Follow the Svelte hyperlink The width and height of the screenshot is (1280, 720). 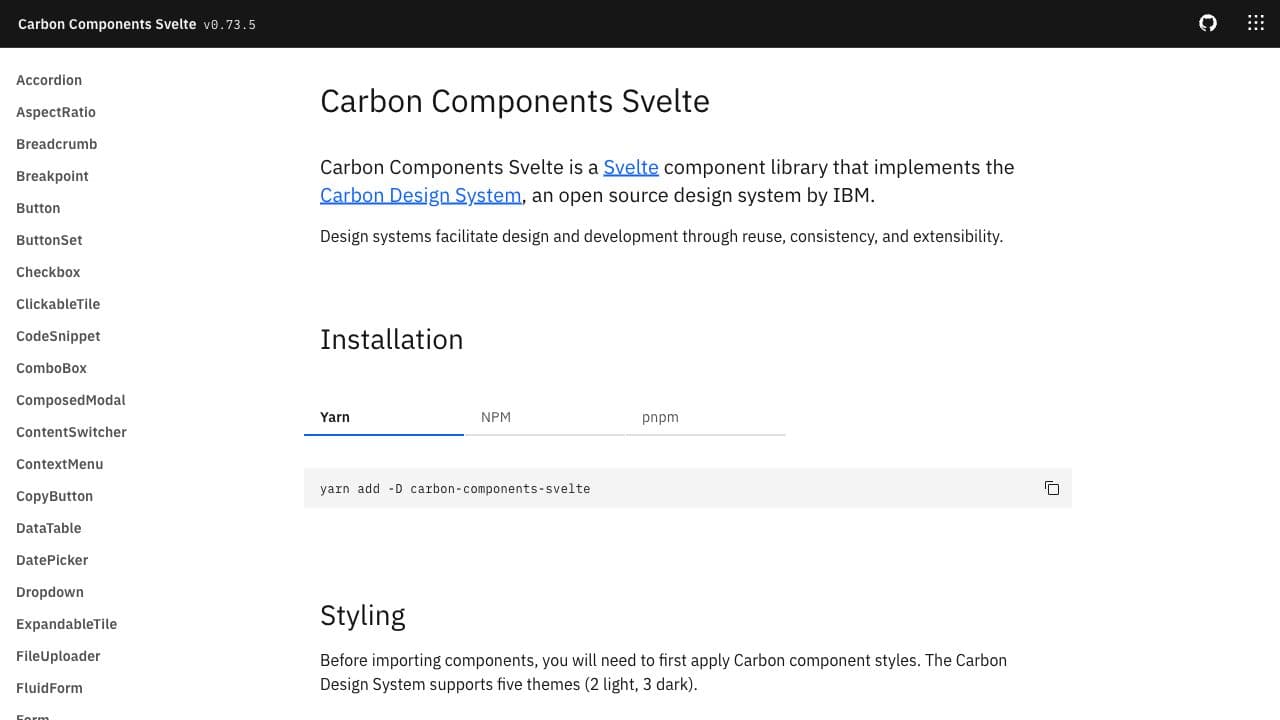(x=630, y=167)
